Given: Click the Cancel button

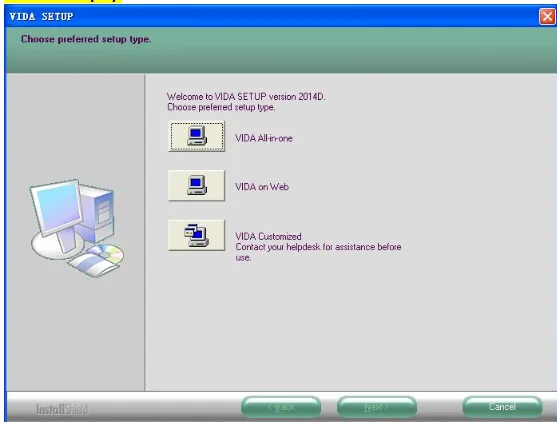Looking at the screenshot, I should pos(502,407).
